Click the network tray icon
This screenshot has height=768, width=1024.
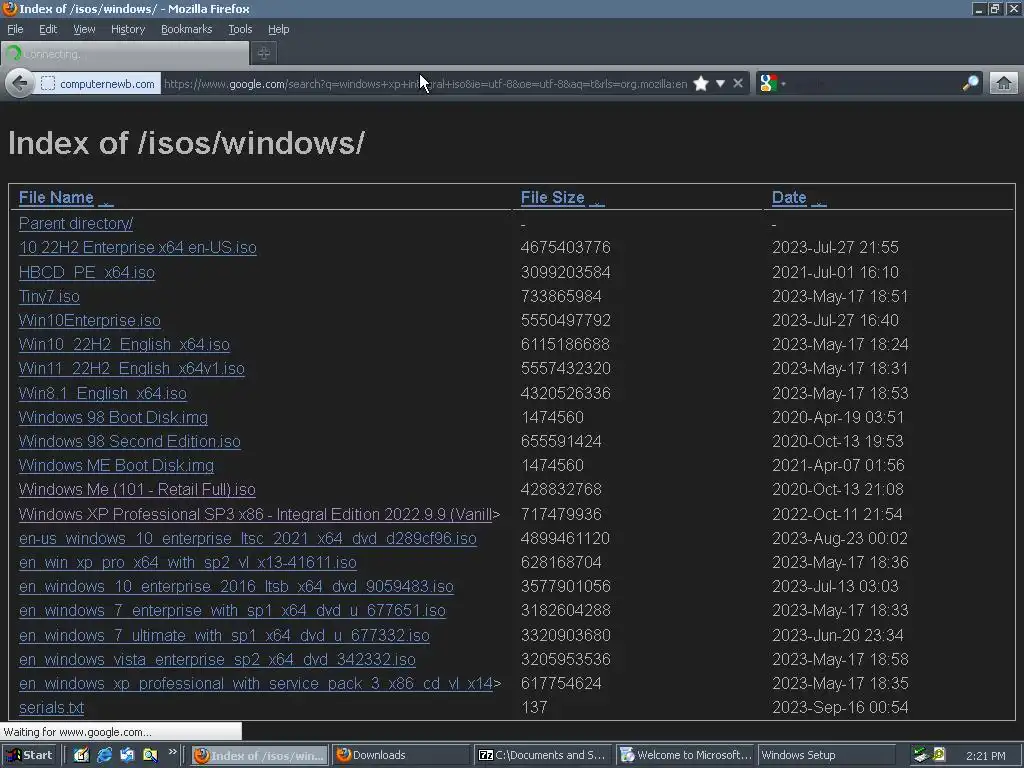[x=921, y=755]
